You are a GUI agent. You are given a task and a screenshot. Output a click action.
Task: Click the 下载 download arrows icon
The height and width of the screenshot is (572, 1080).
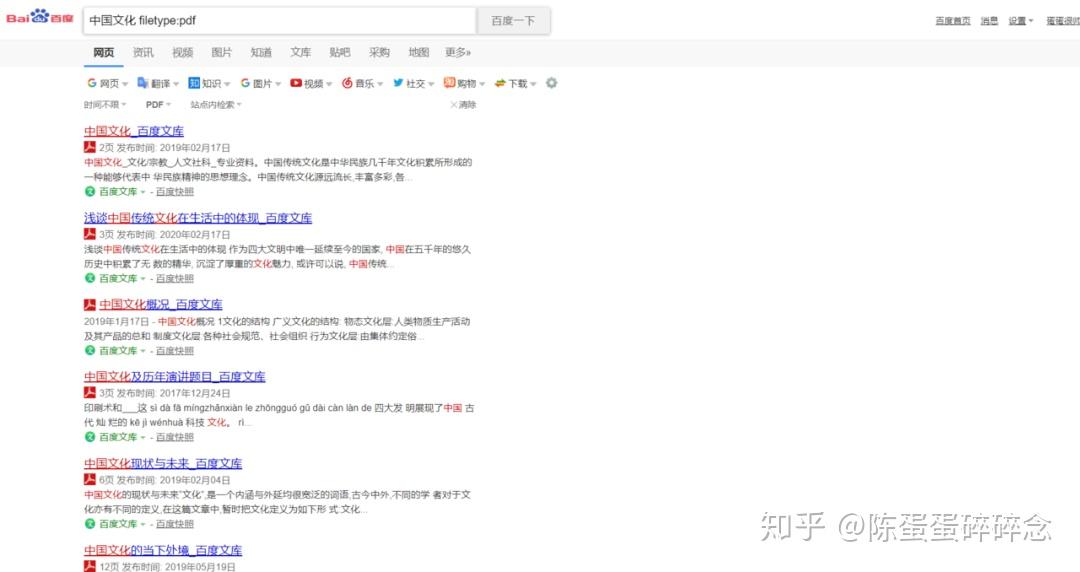click(x=501, y=83)
